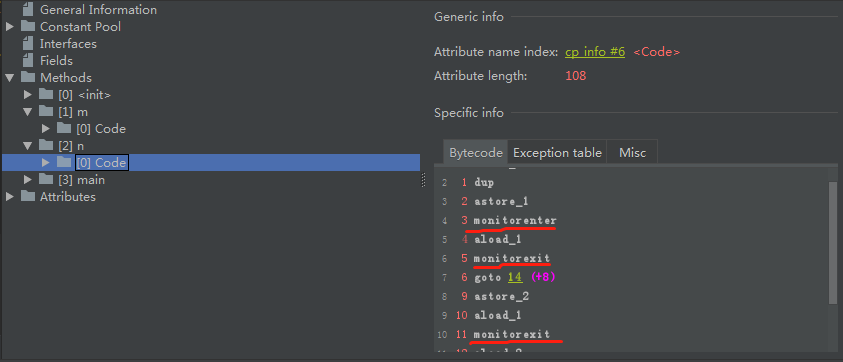843x362 pixels.
Task: Click the astore_2 instruction line
Action: [501, 296]
